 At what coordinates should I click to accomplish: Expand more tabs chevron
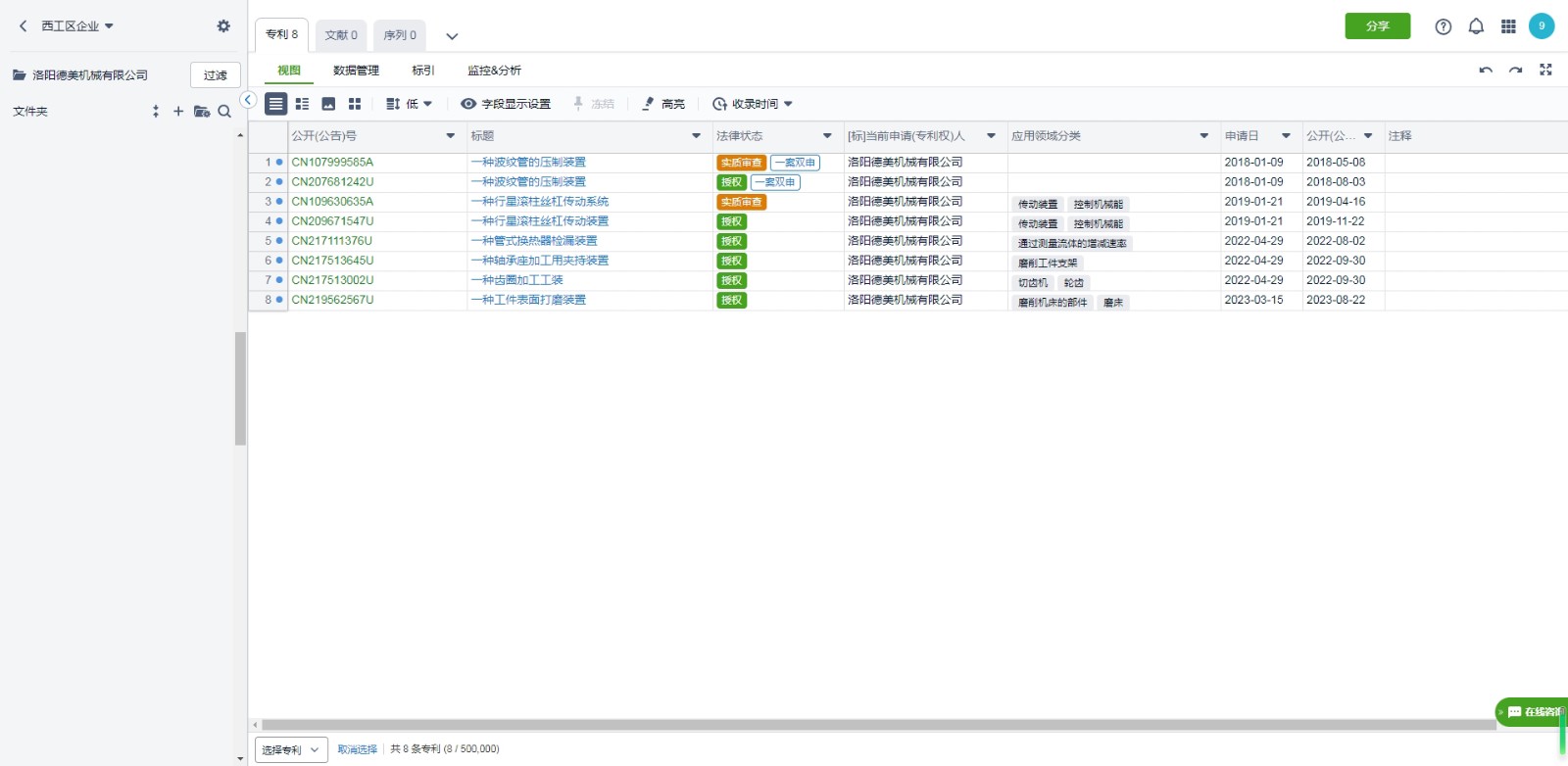452,36
